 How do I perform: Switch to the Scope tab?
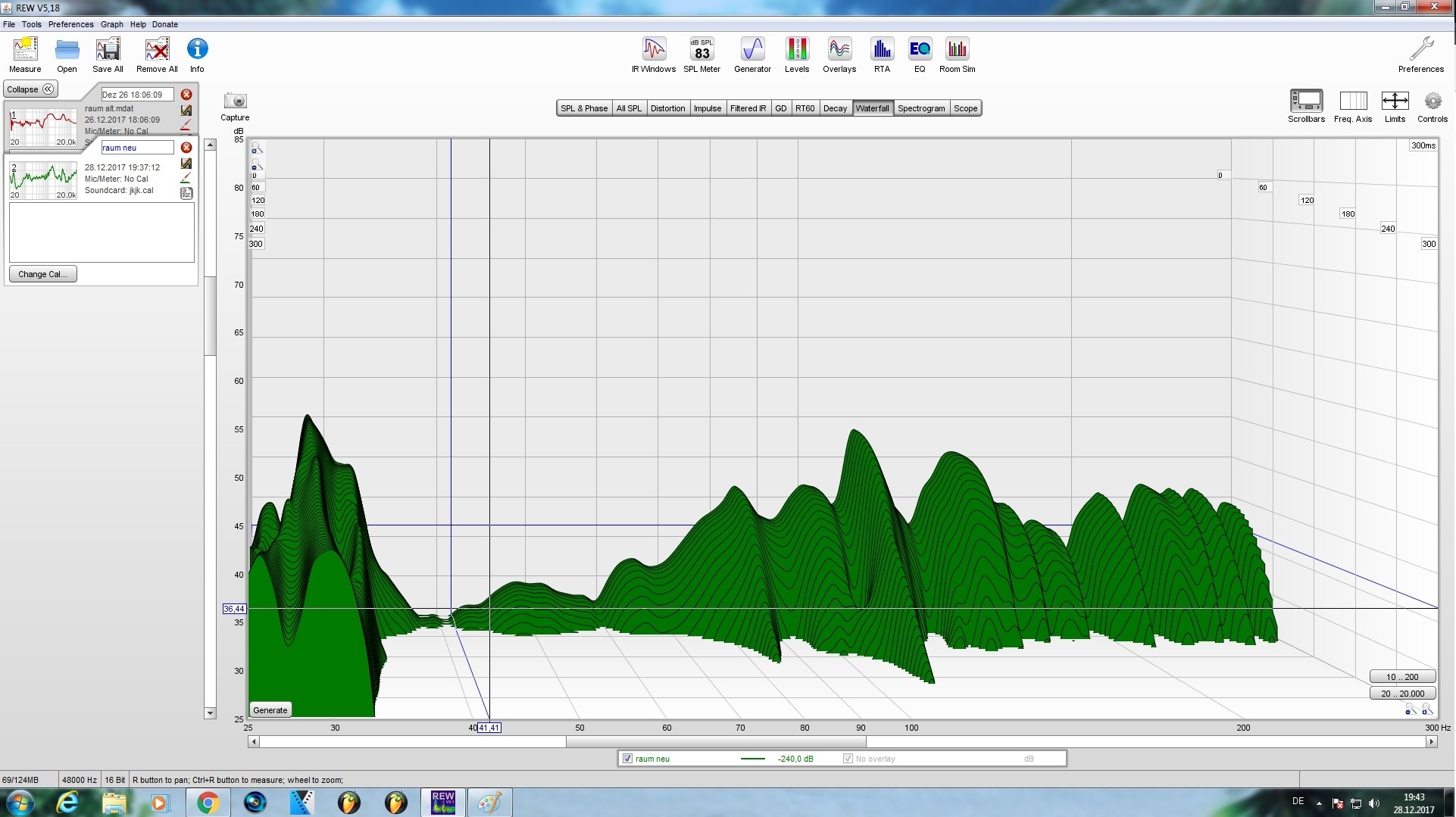(x=965, y=108)
